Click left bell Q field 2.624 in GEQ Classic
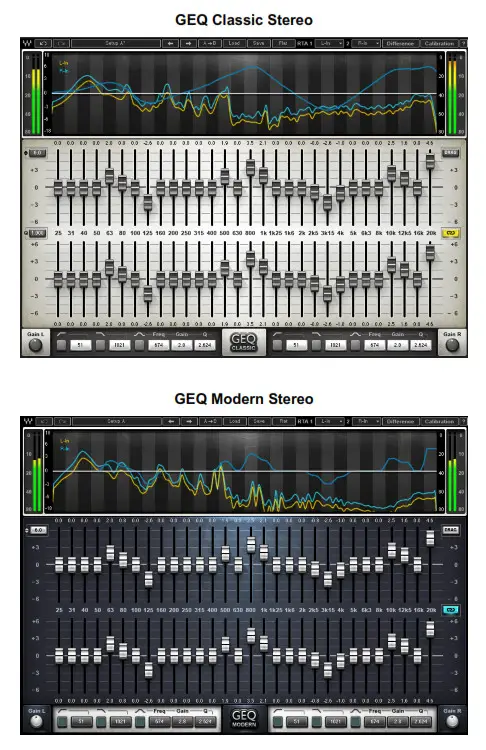Viewport: 486px width, 750px height. [x=204, y=345]
